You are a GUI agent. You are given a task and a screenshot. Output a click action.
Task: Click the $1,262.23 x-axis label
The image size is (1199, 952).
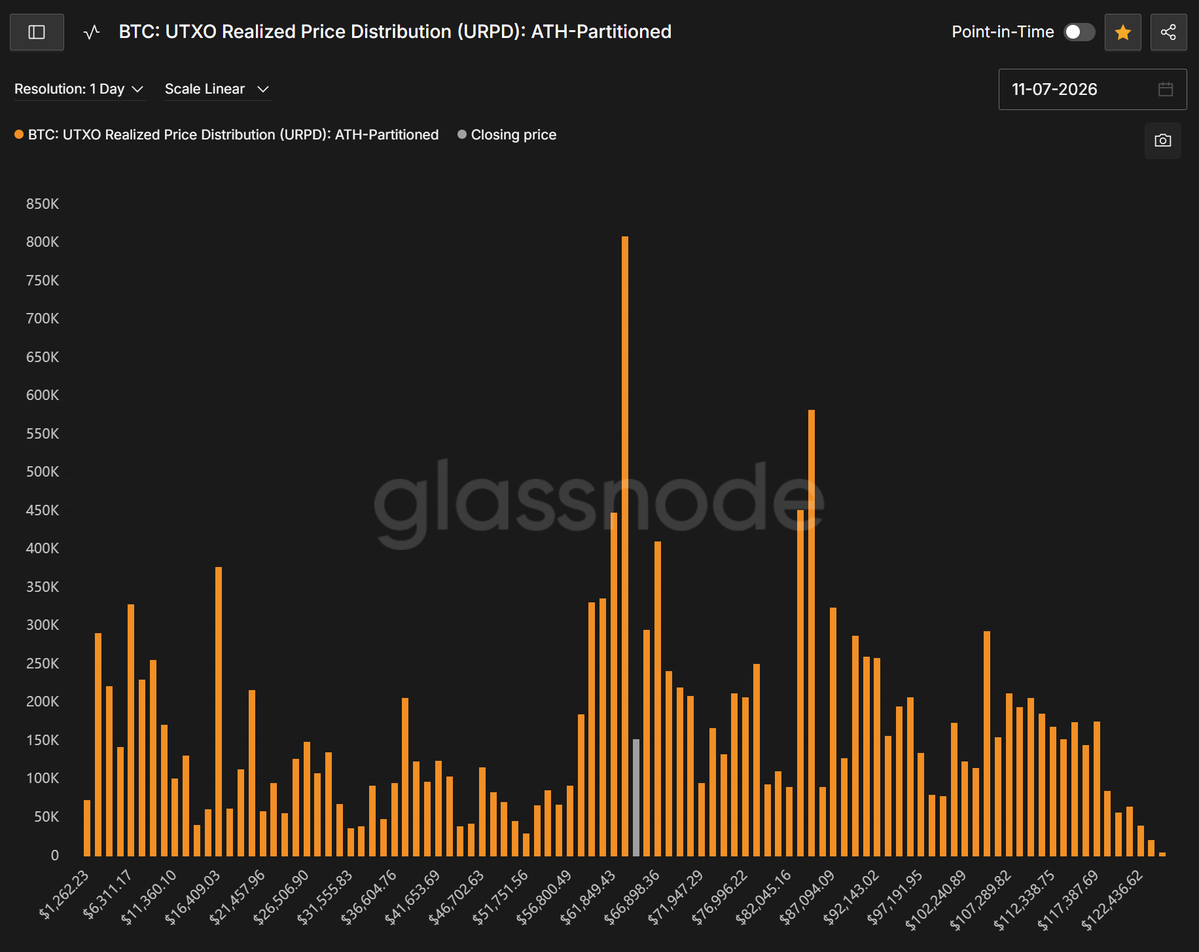coord(63,894)
